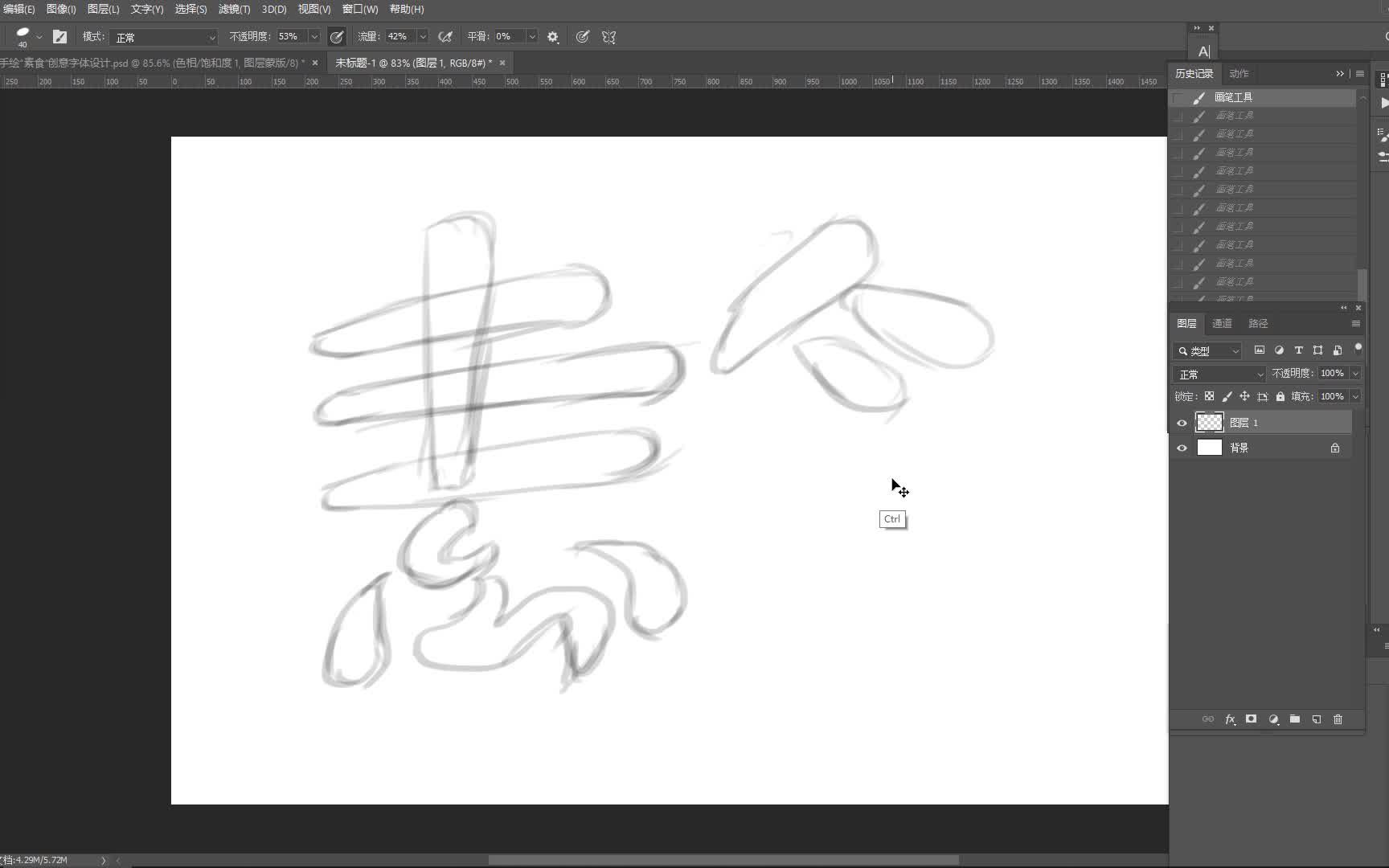Hide the 背景 layer

(1182, 448)
